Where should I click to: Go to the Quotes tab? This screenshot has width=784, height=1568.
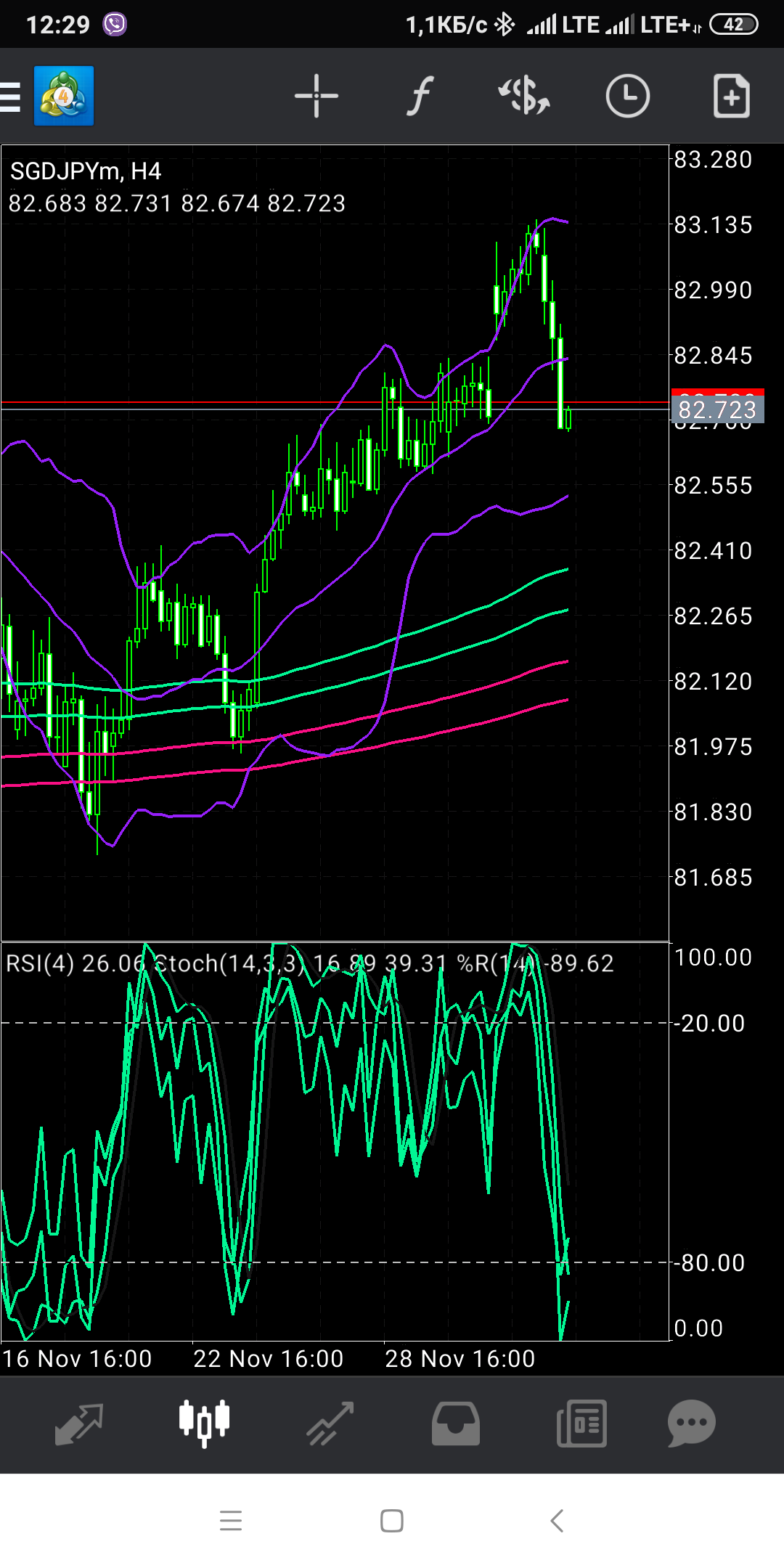click(78, 1424)
